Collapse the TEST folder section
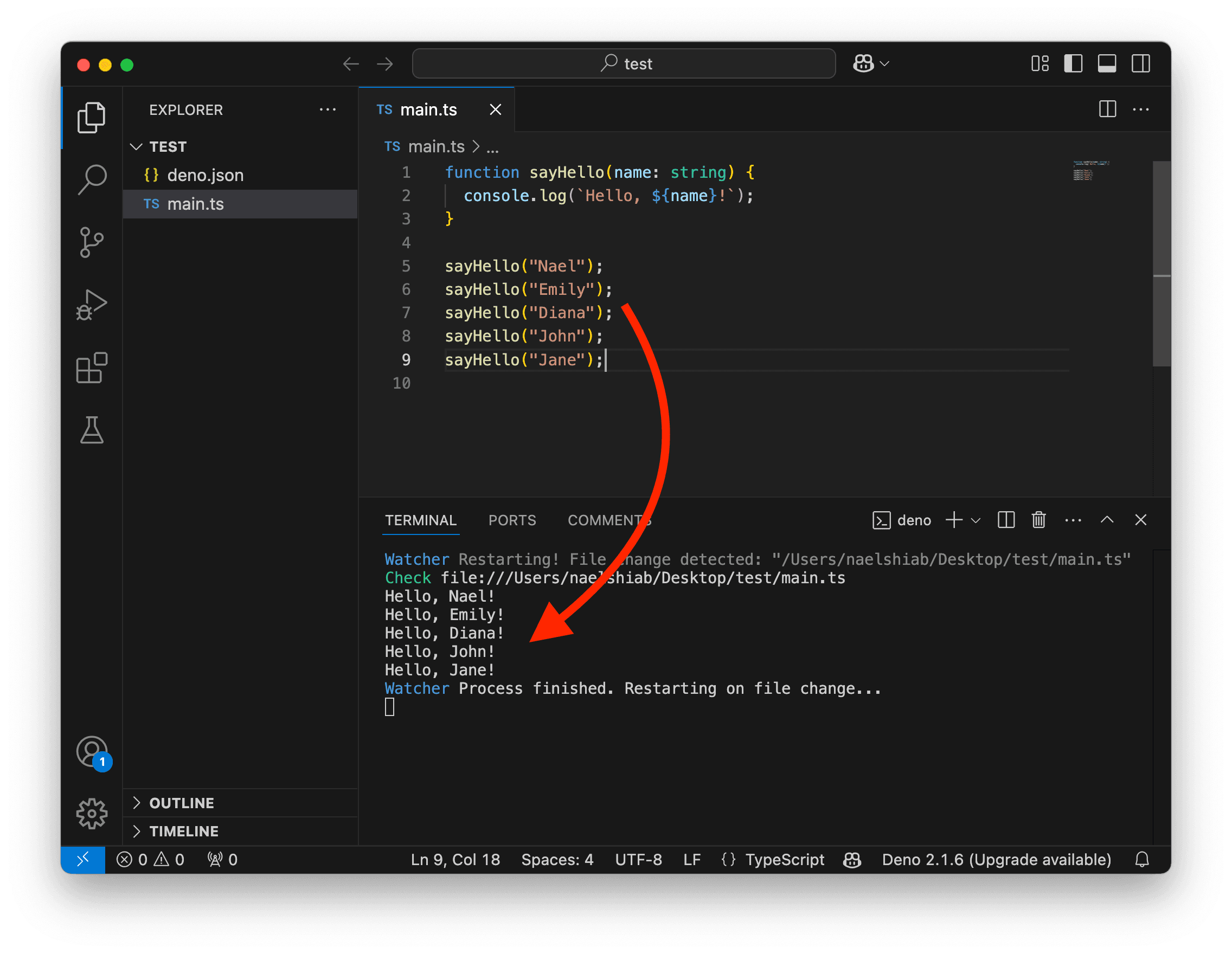The width and height of the screenshot is (1232, 954). tap(240, 146)
